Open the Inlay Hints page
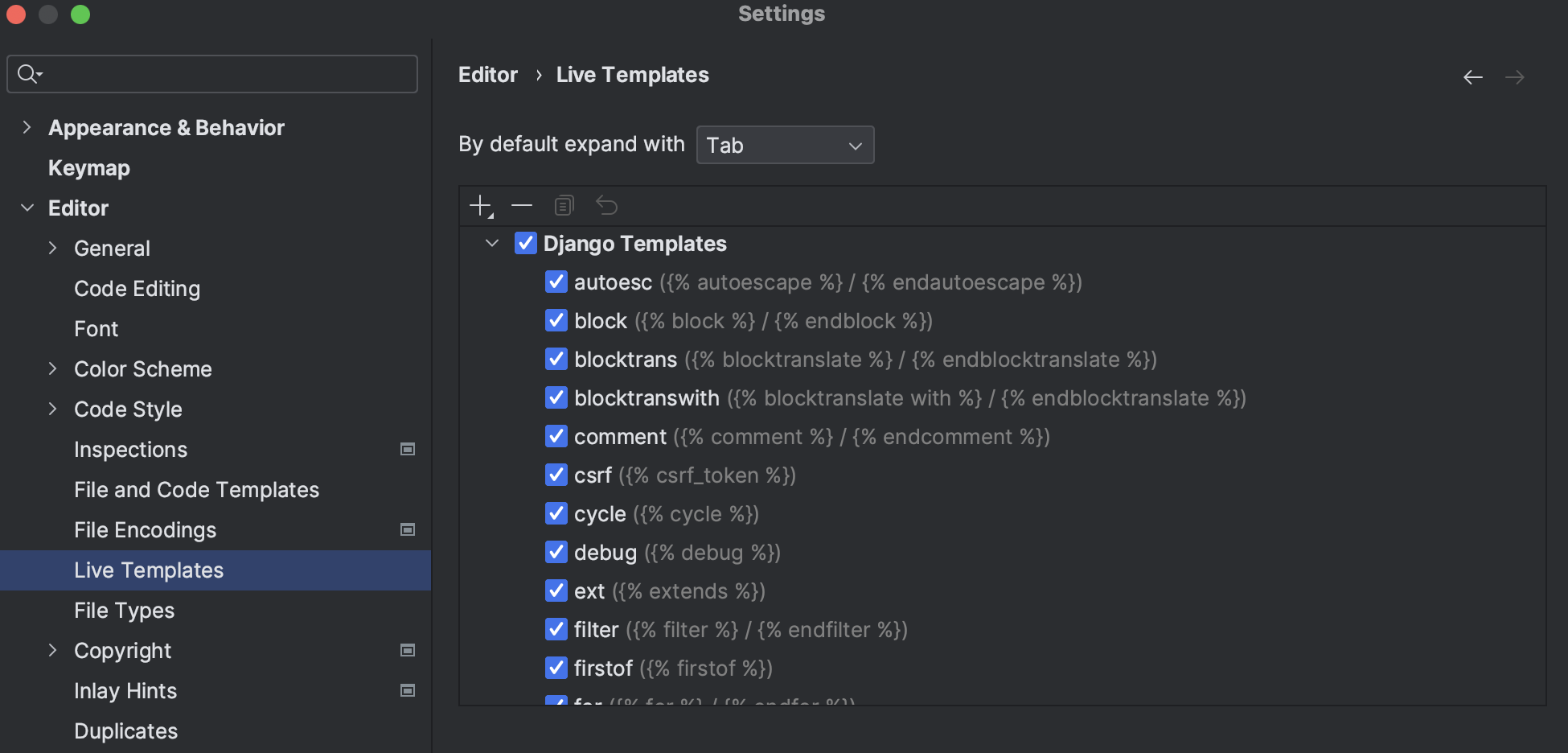1568x753 pixels. point(125,691)
